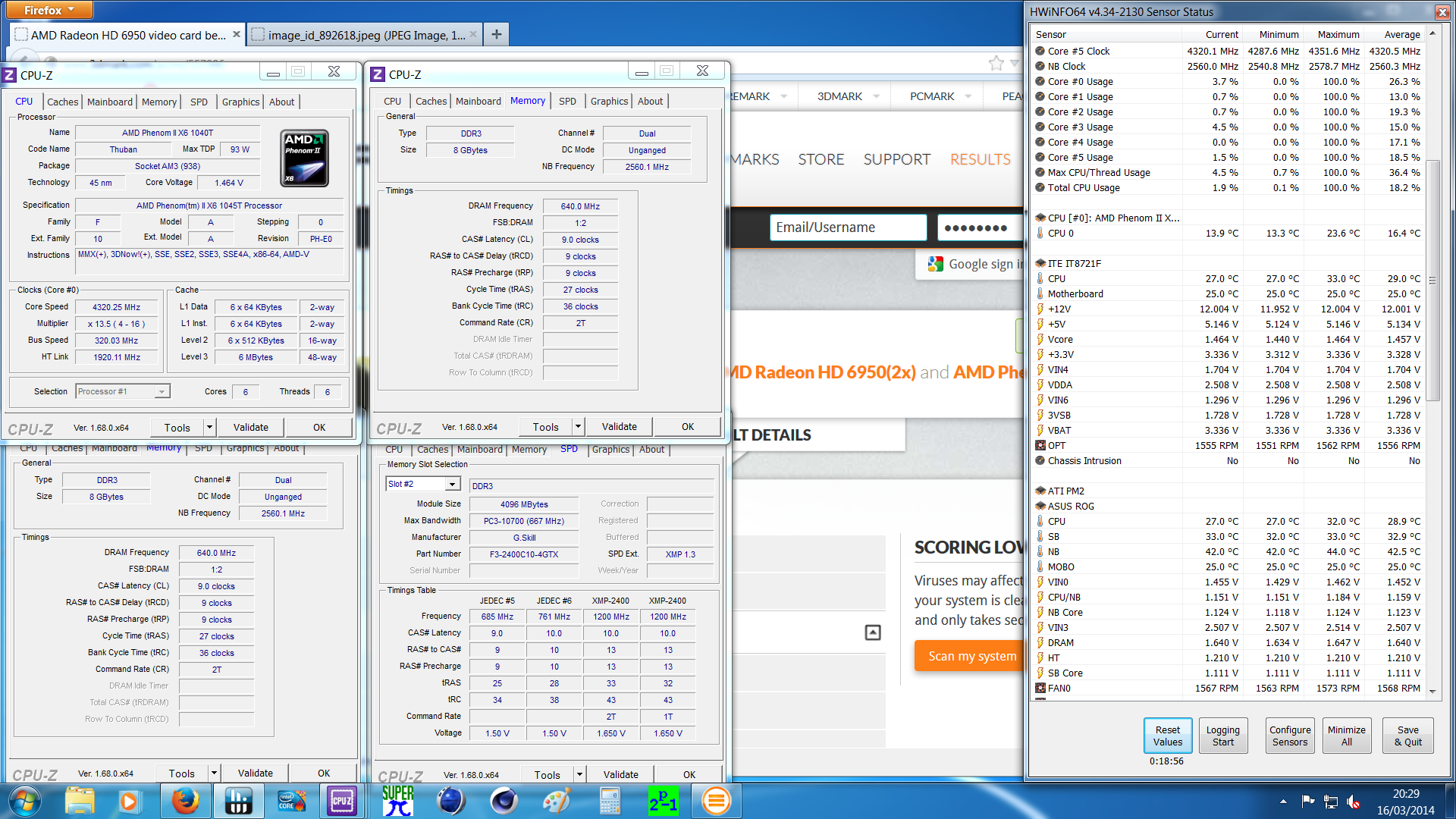
Task: Launch Prime95 green taskbar icon
Action: pos(663,800)
